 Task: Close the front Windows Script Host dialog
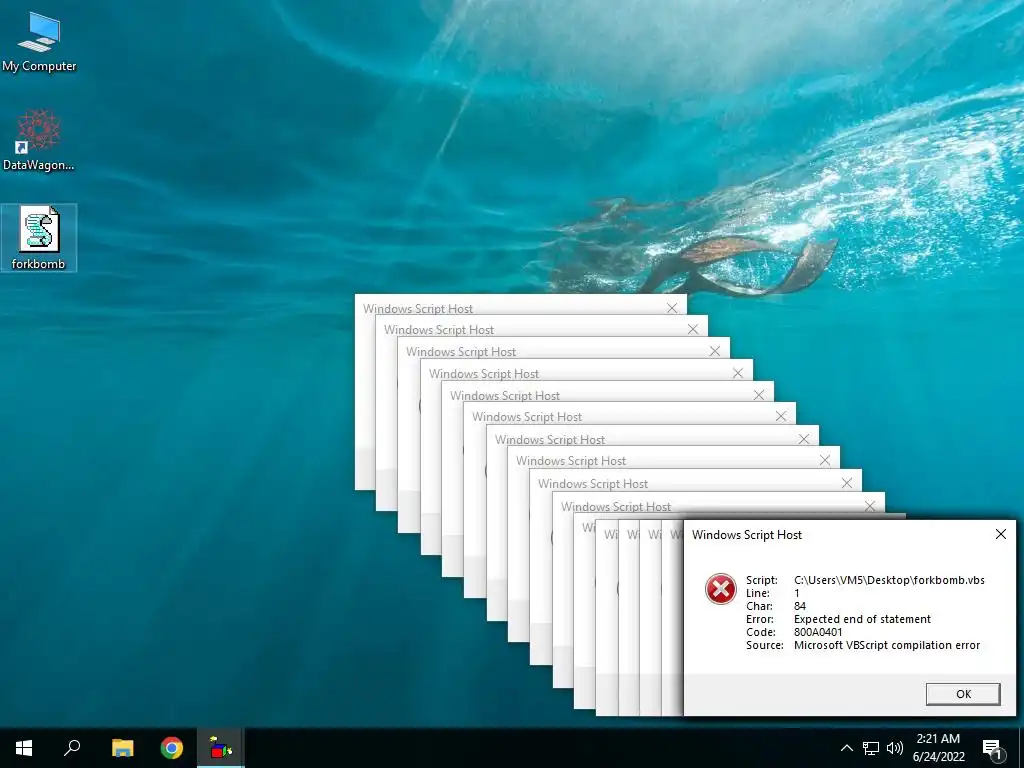pos(1000,534)
